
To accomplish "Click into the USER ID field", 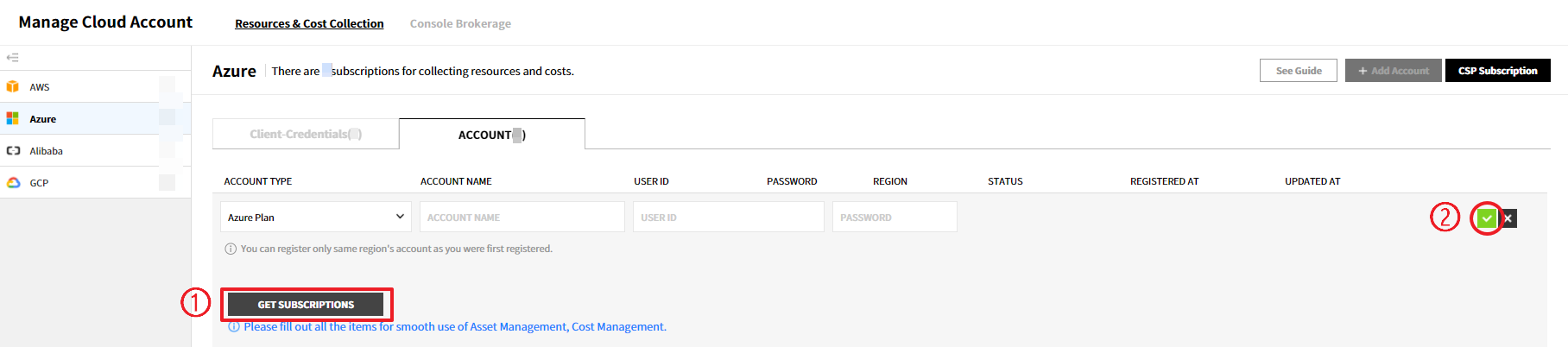I will (x=728, y=217).
